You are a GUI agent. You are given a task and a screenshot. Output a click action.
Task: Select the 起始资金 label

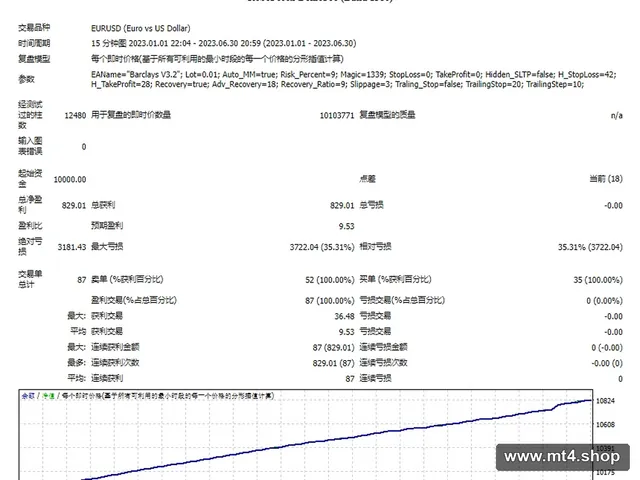(30, 178)
